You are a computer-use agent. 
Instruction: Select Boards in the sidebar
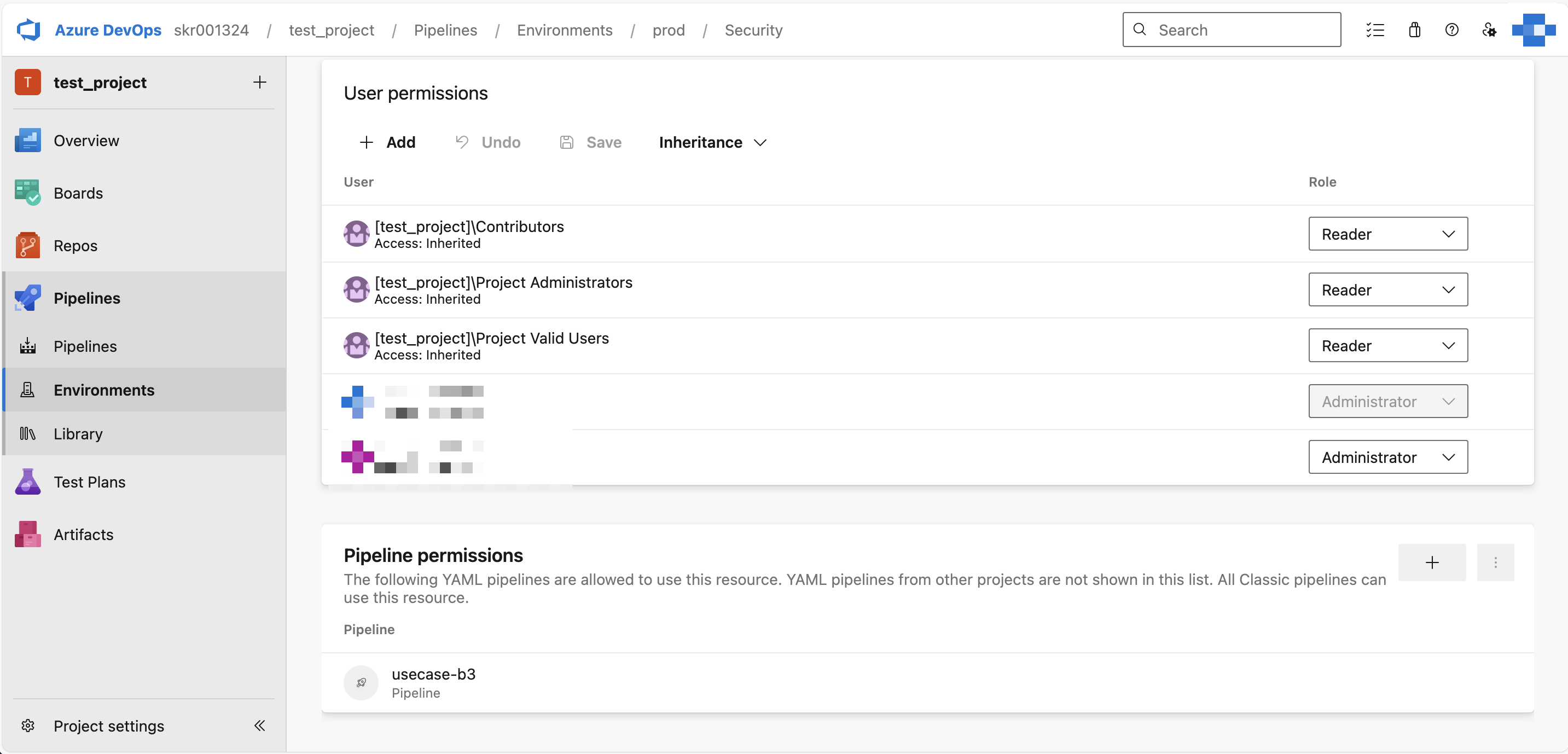pyautogui.click(x=78, y=193)
